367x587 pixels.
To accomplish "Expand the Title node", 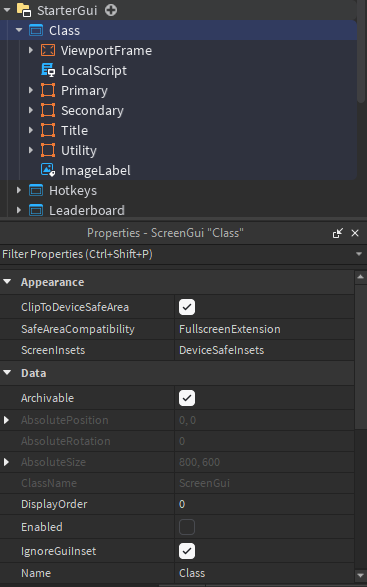I will point(31,130).
